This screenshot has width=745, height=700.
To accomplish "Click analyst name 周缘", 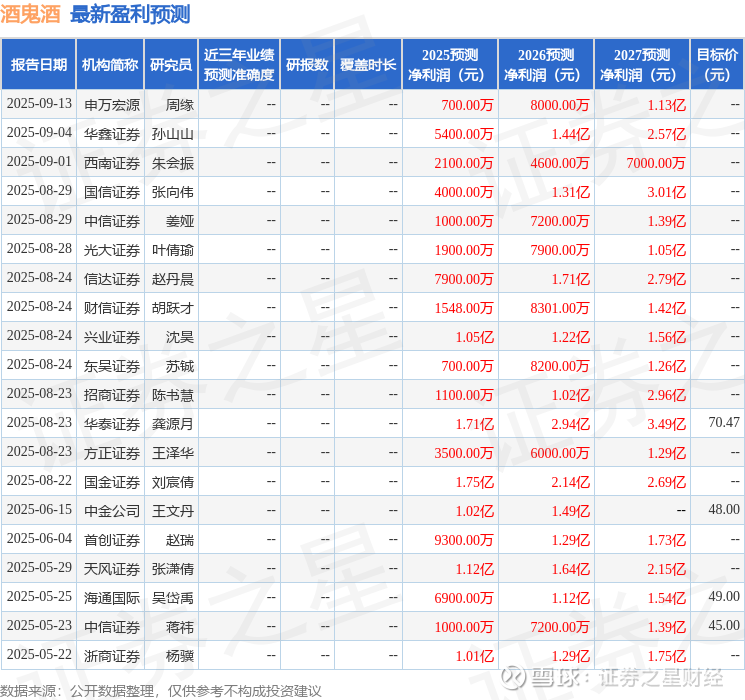I will click(x=180, y=105).
